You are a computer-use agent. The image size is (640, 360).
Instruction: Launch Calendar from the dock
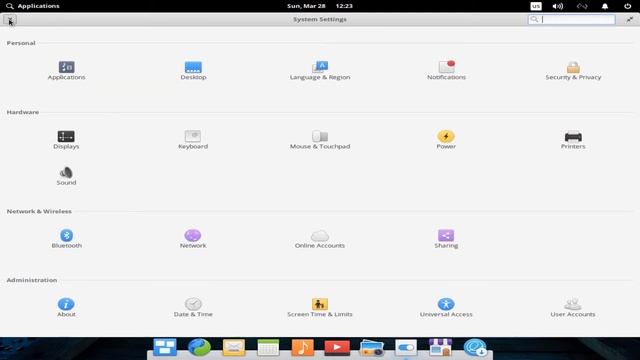268,347
